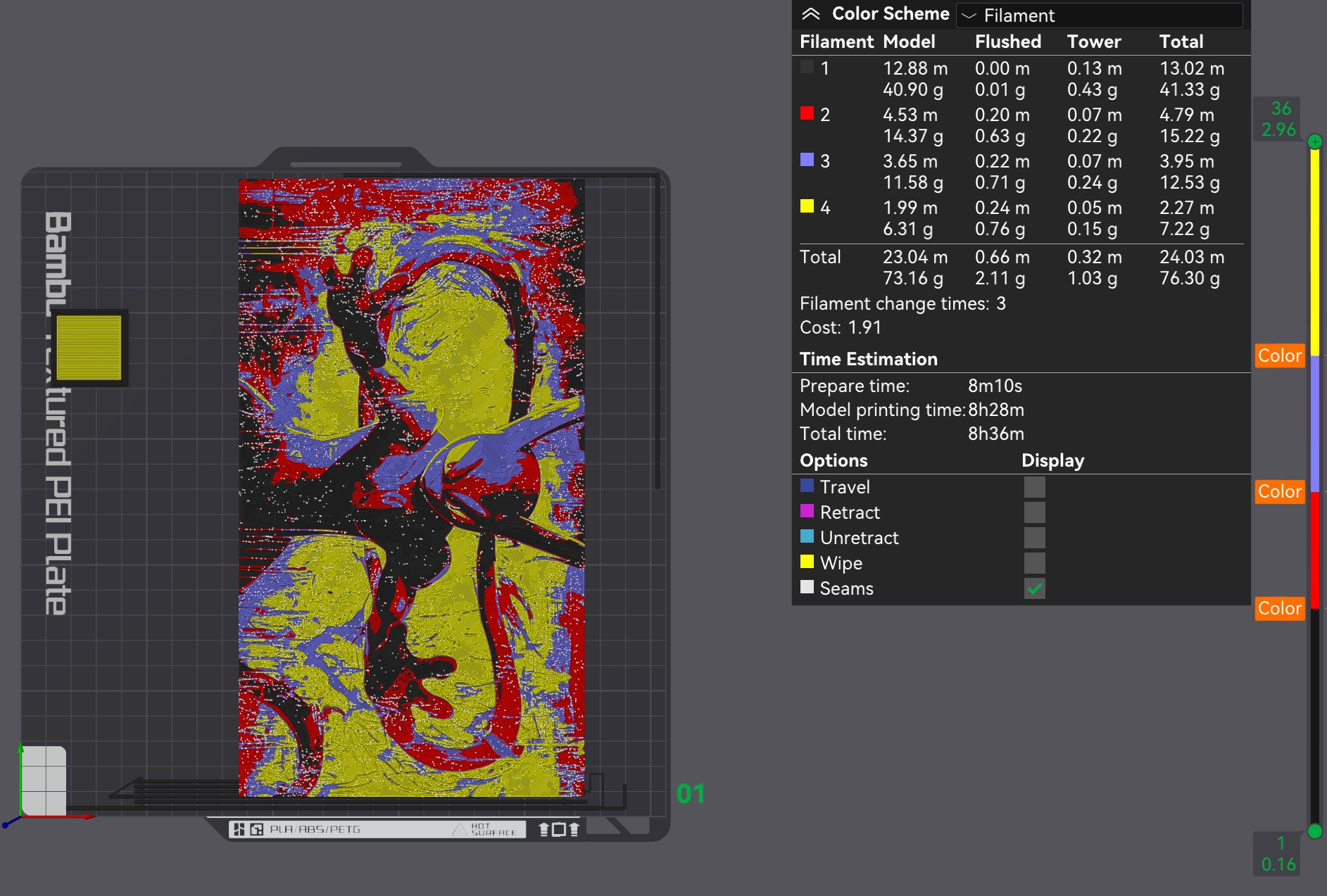Click the Time Estimation heading
This screenshot has height=896, width=1327.
click(869, 359)
